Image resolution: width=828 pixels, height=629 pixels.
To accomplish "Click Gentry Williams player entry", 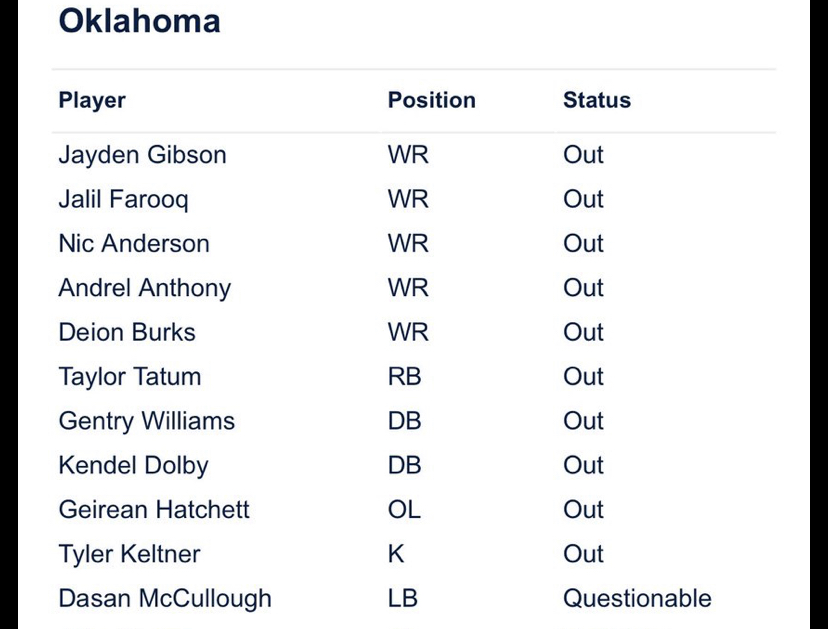I will coord(147,421).
